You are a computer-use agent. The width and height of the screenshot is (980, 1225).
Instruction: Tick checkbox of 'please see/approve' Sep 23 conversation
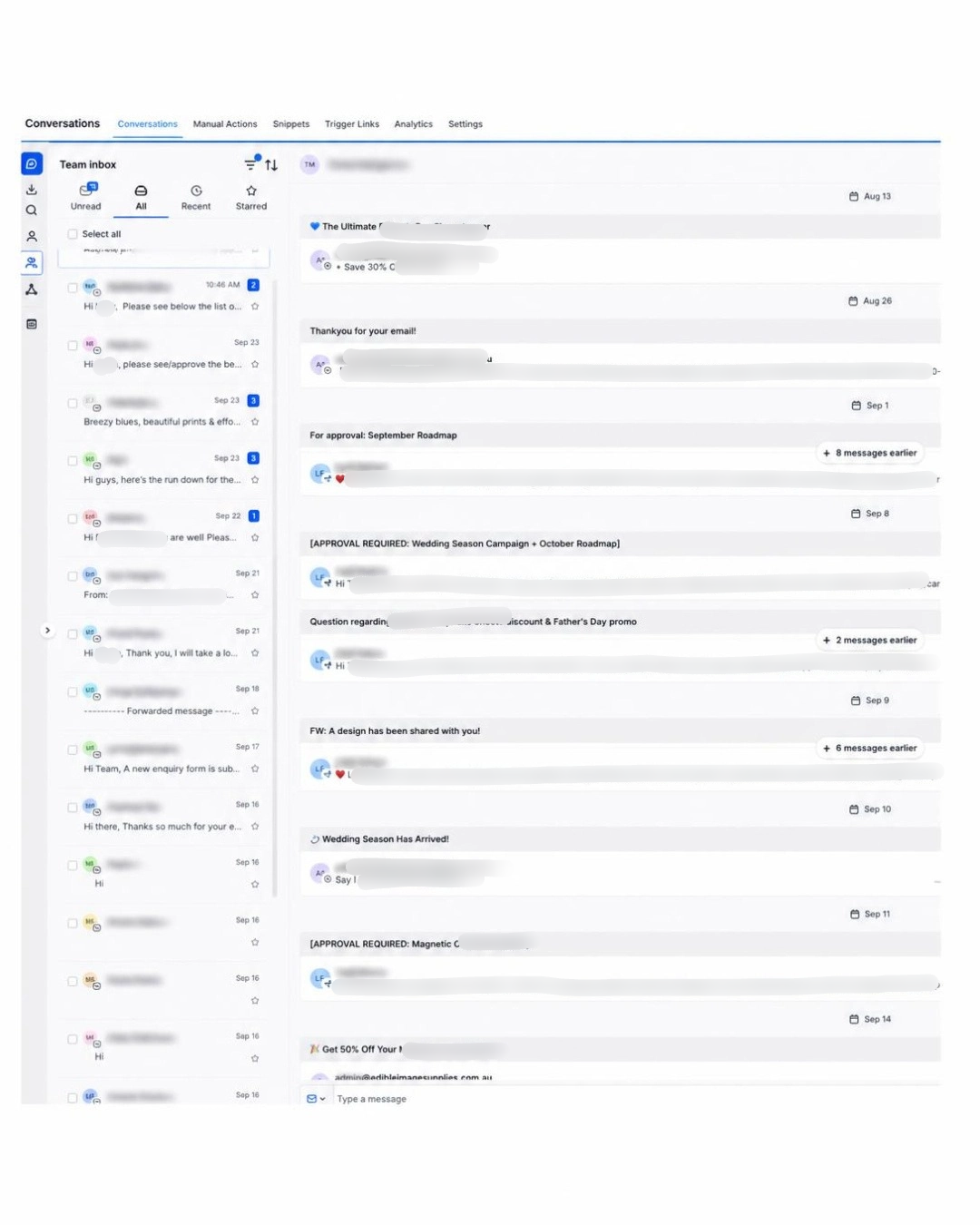click(x=73, y=346)
